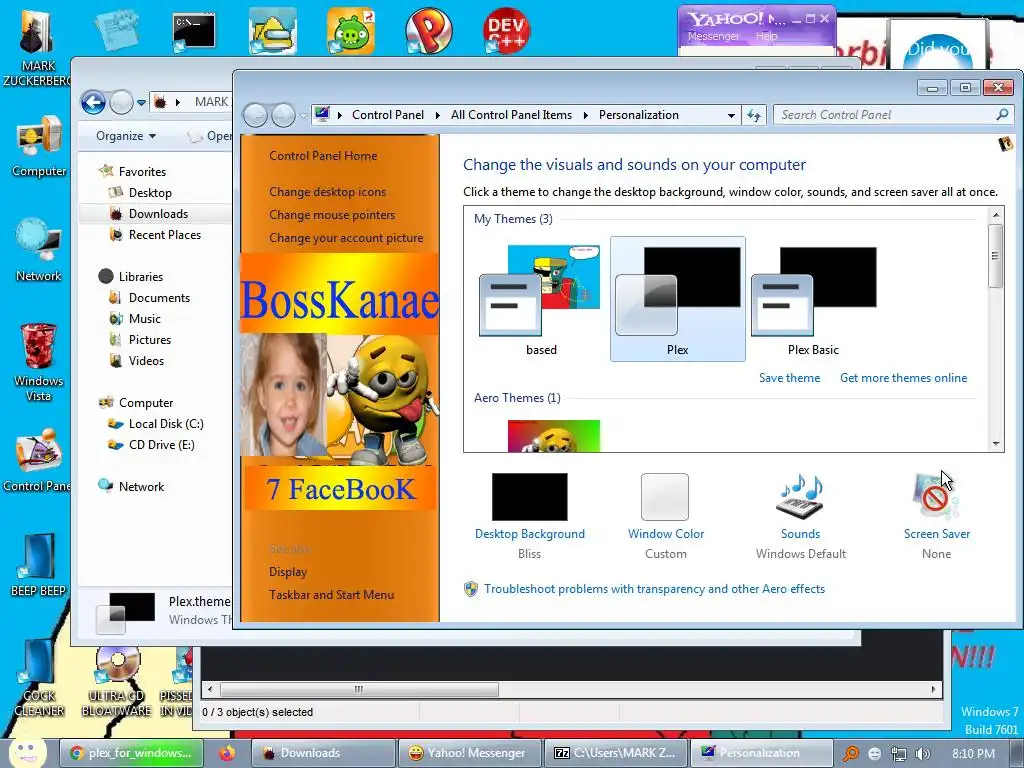Launch the green pig game desktop shortcut

coord(351,31)
